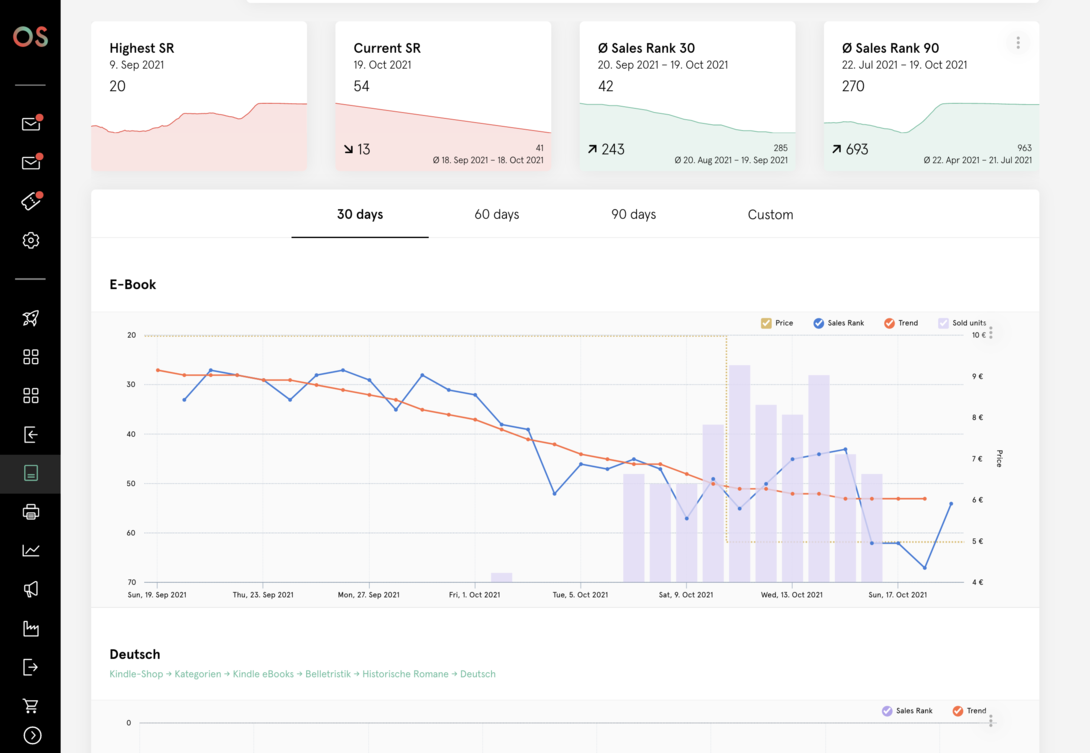Viewport: 1090px width, 753px height.
Task: Click the OS logo
Action: tap(30, 37)
